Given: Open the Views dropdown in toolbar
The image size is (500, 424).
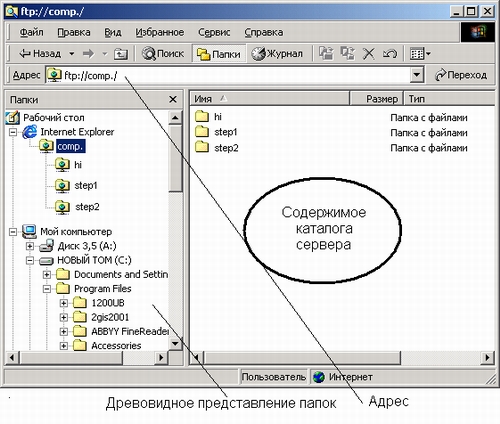Looking at the screenshot, I should [x=420, y=54].
